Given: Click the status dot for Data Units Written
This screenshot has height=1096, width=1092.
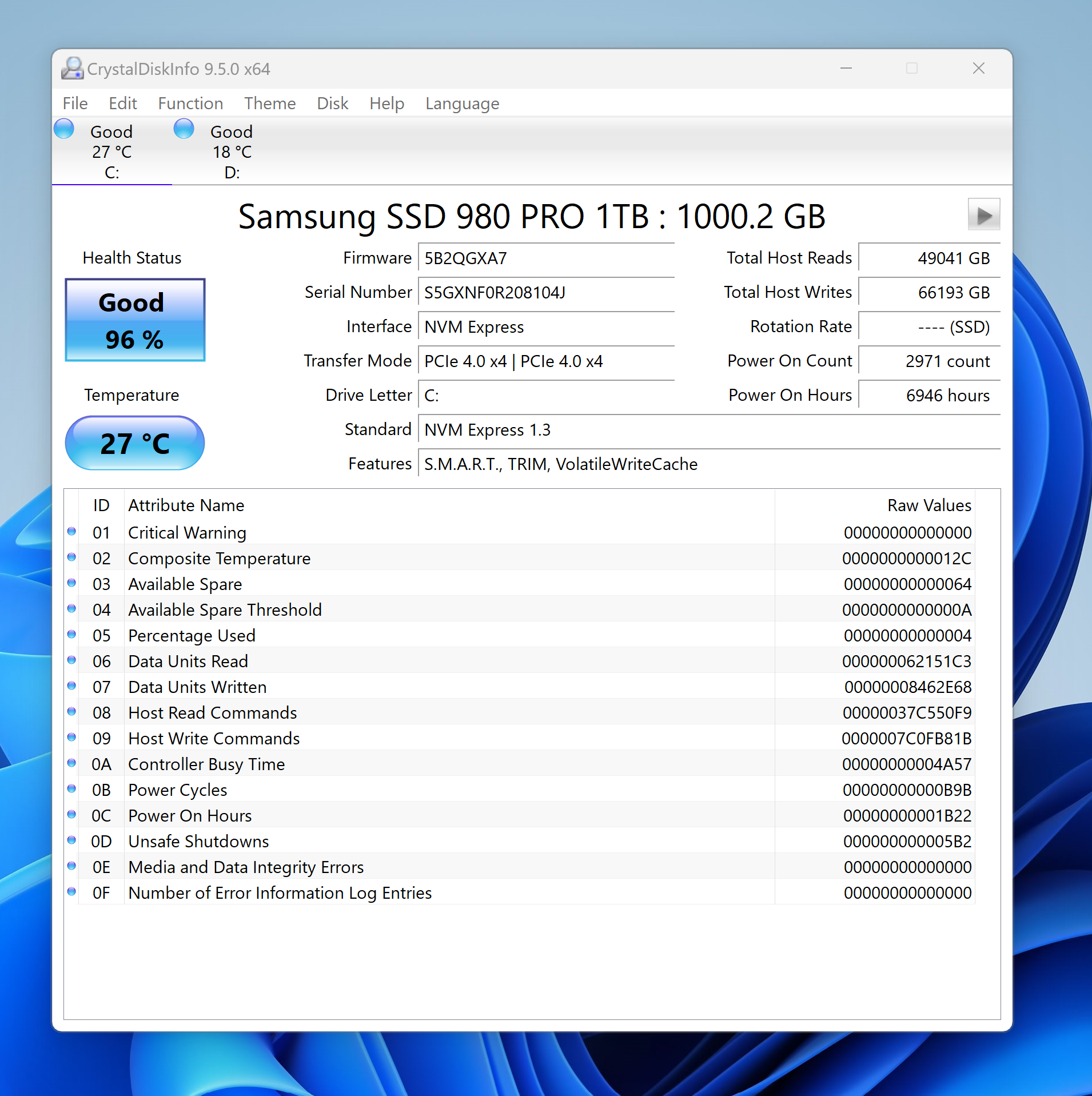Looking at the screenshot, I should 71,686.
